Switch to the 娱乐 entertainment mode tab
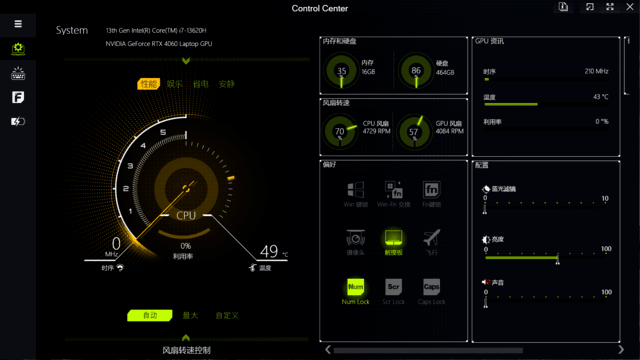 tap(174, 84)
